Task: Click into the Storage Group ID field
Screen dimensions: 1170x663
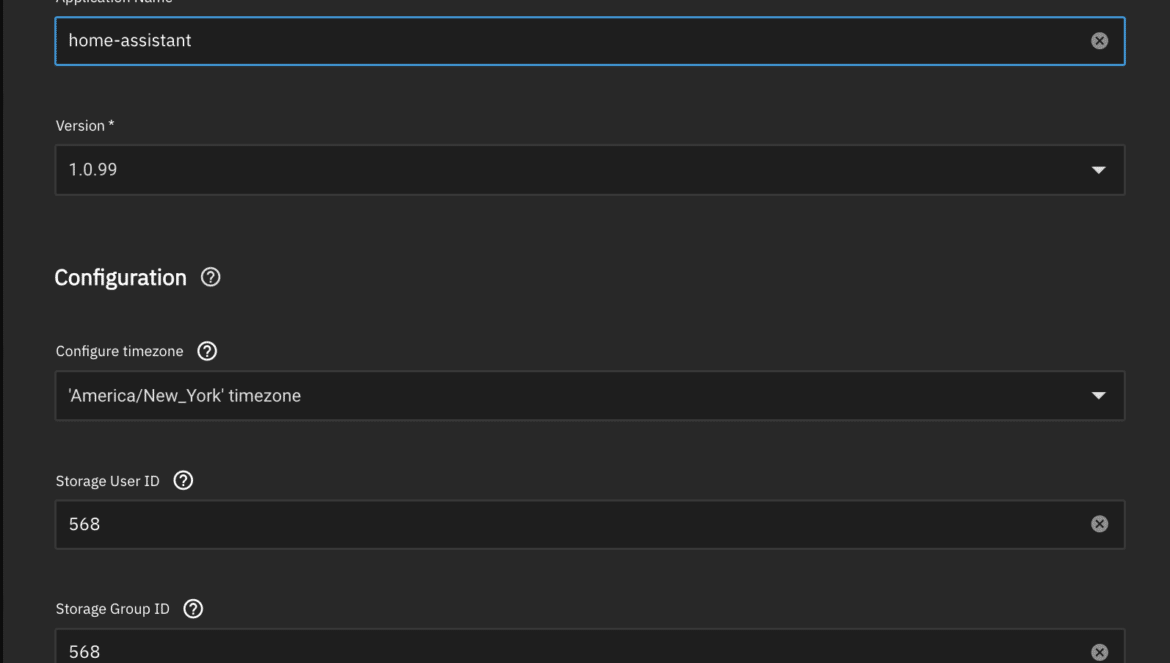Action: (x=589, y=647)
